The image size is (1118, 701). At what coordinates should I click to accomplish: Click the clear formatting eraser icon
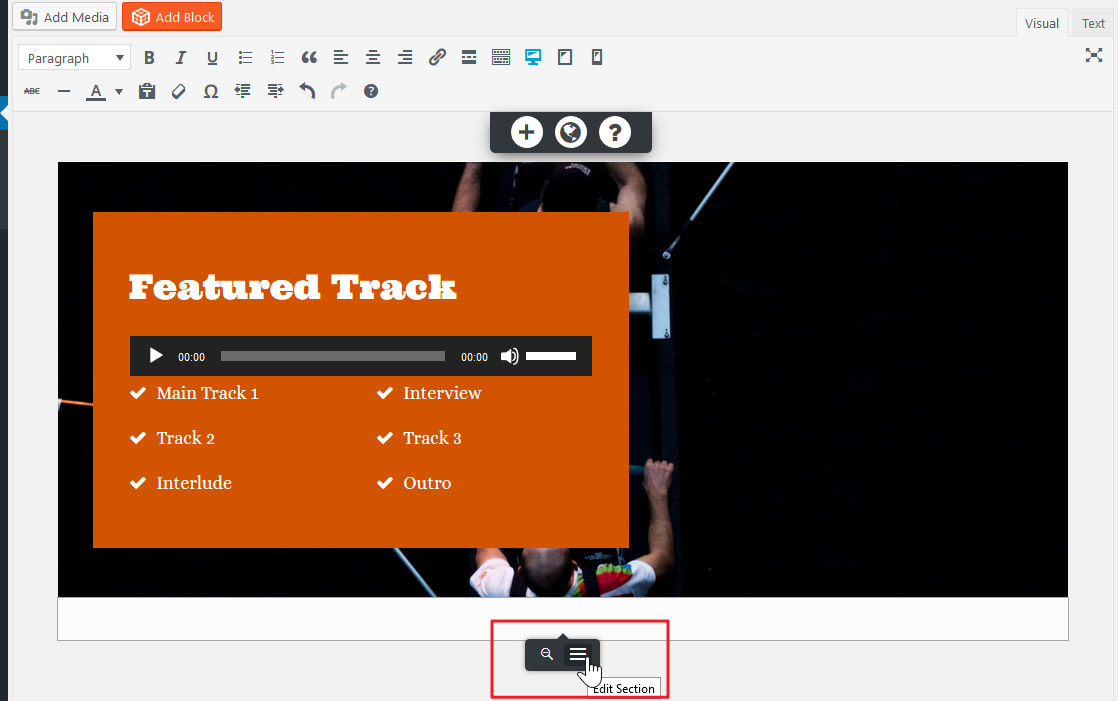178,91
